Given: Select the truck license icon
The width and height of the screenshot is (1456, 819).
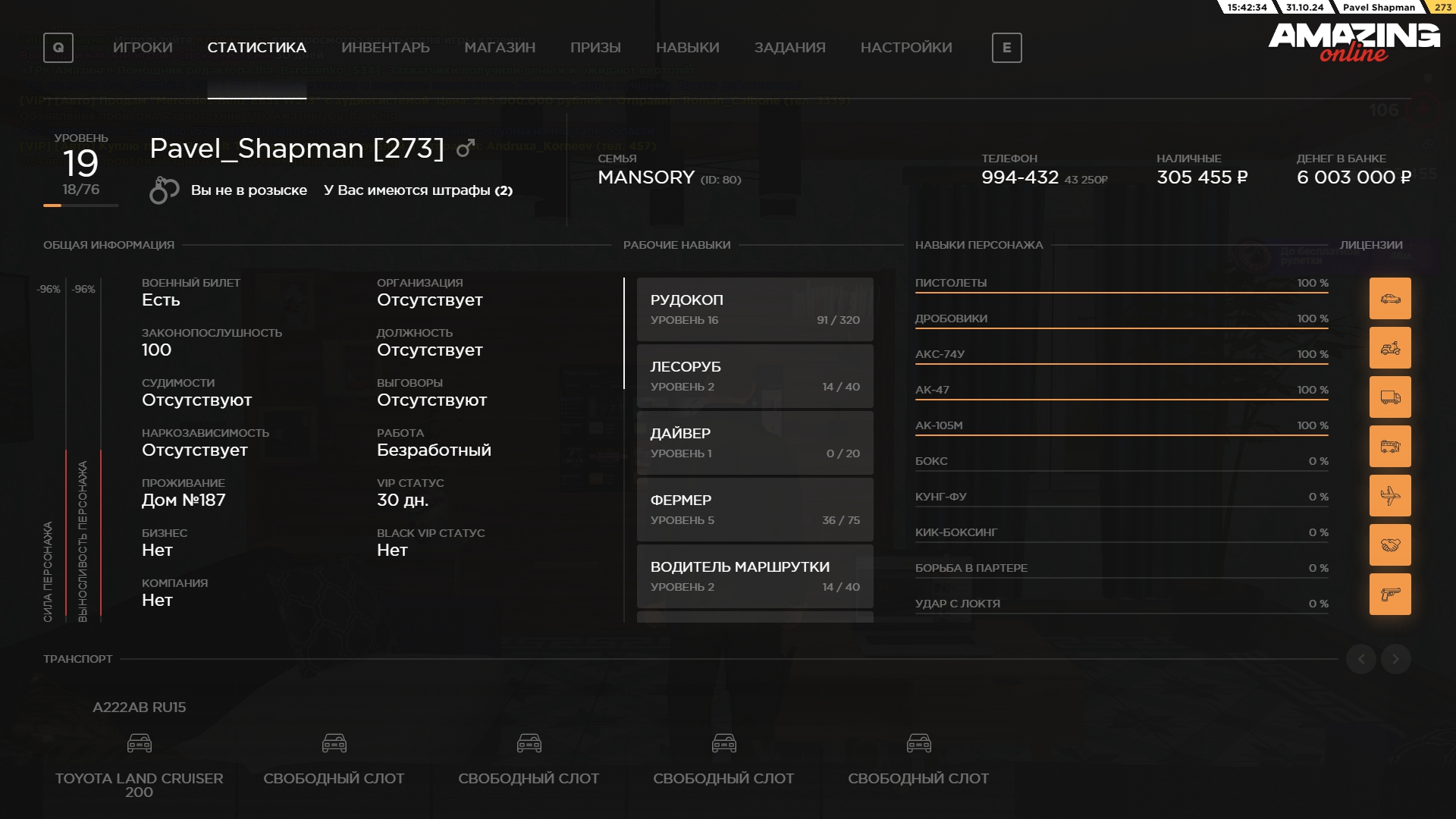Looking at the screenshot, I should coord(1390,397).
